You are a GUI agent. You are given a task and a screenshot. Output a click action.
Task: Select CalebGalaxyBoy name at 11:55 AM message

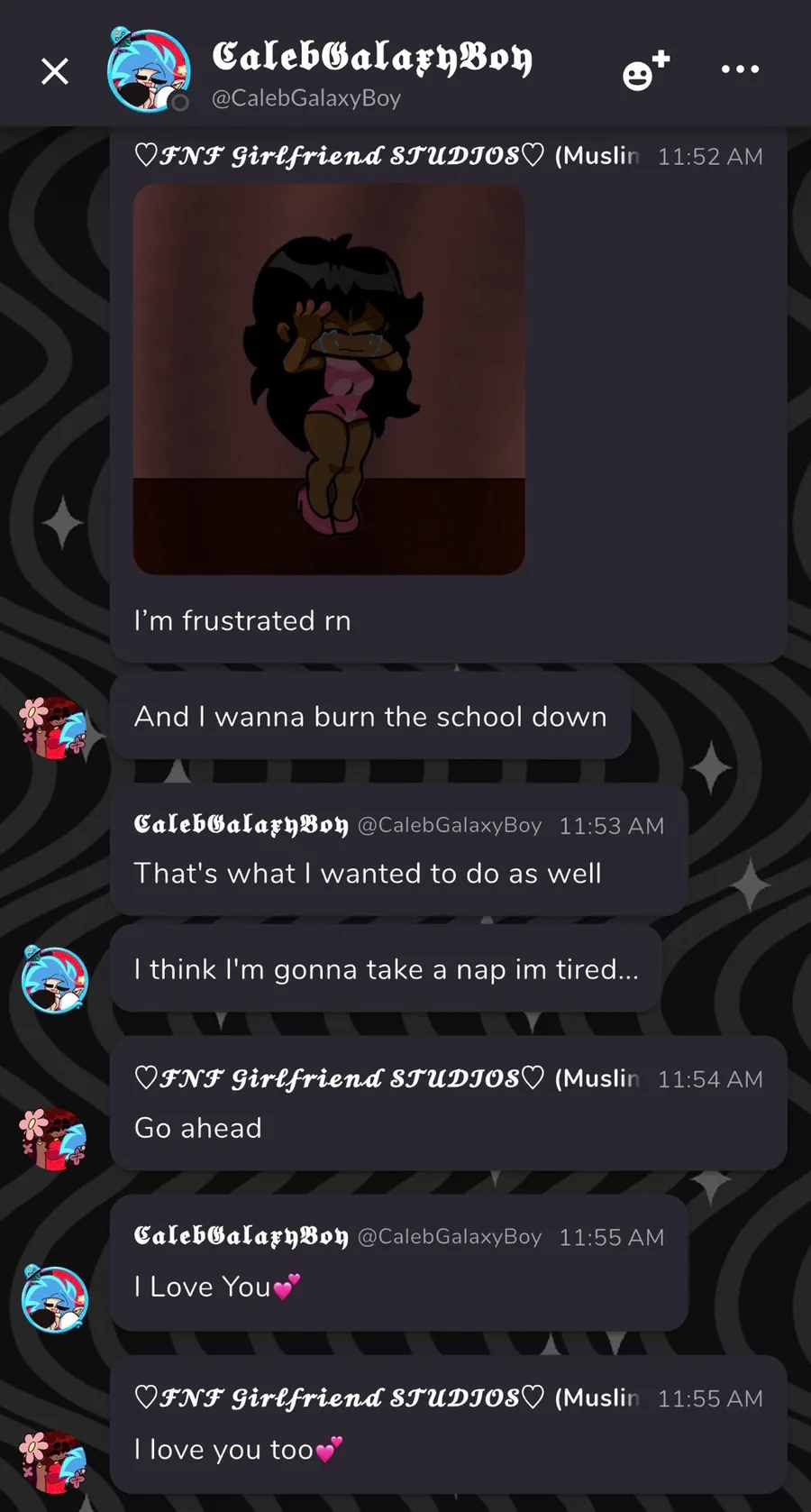[x=241, y=1236]
